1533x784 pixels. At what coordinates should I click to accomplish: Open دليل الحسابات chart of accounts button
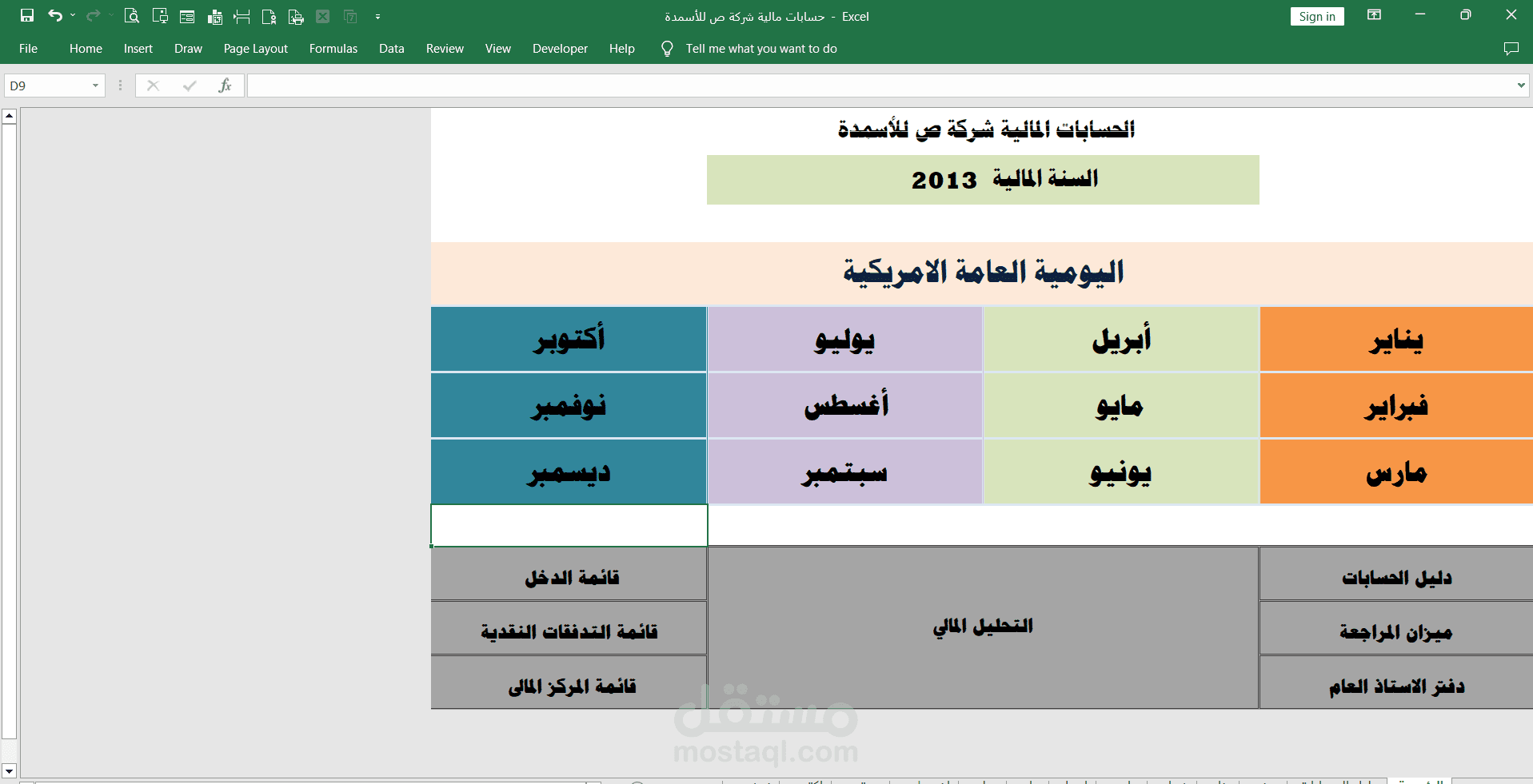1396,575
